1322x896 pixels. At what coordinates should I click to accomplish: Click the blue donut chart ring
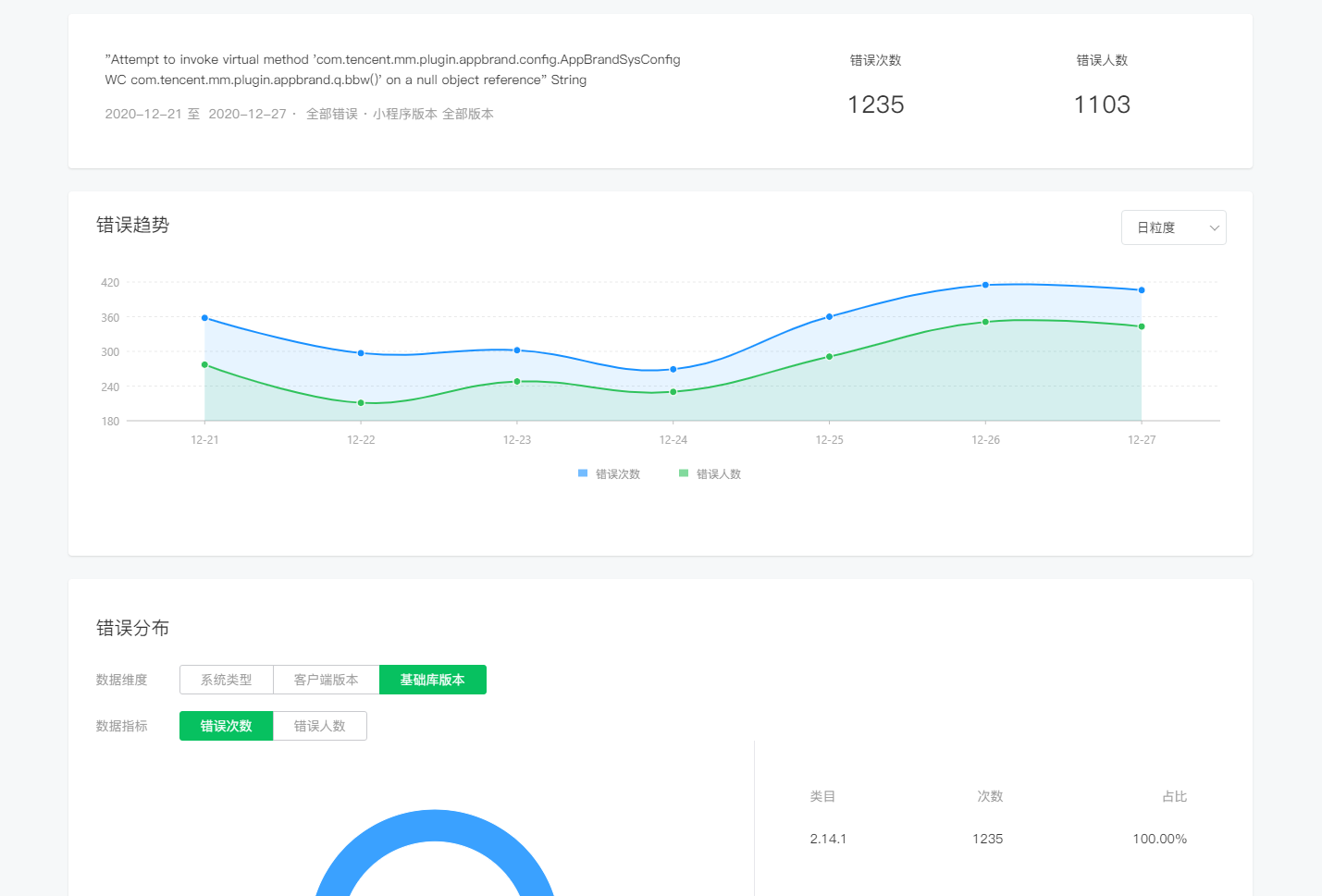click(435, 826)
